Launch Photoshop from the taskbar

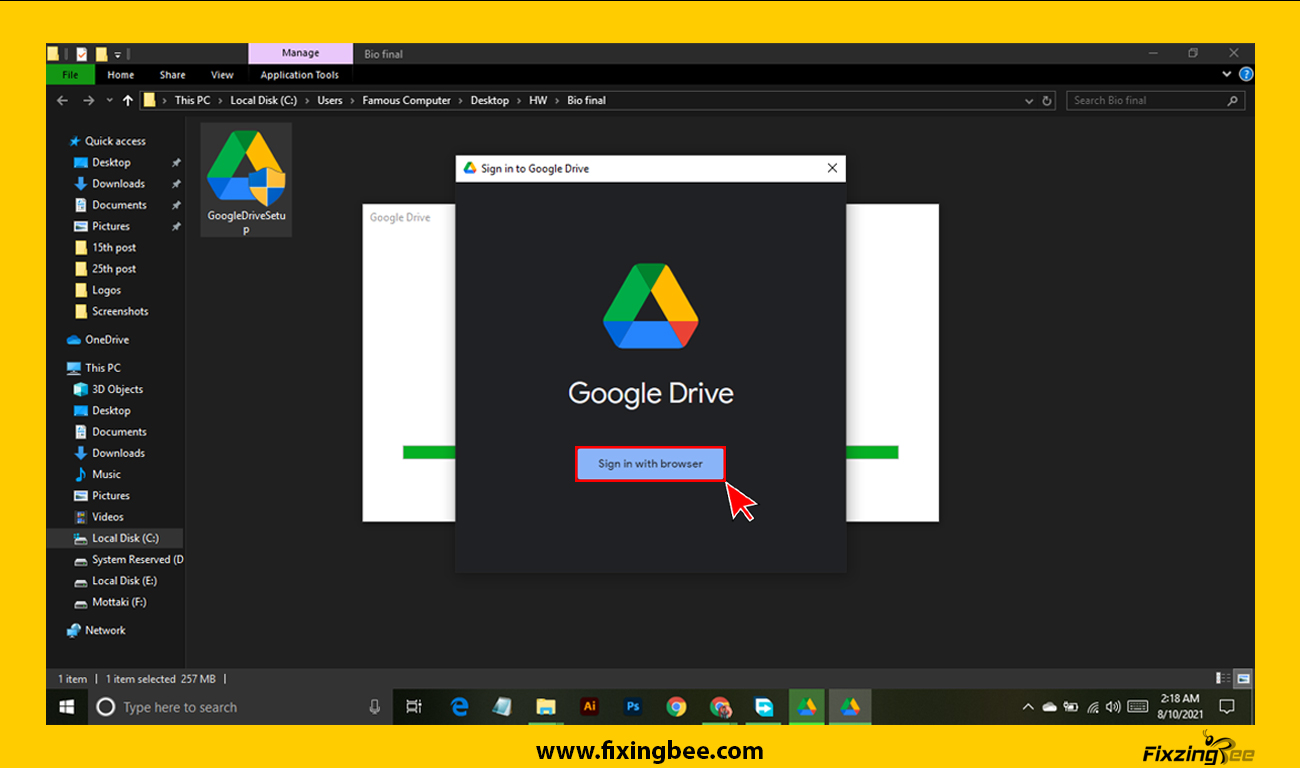pyautogui.click(x=633, y=707)
